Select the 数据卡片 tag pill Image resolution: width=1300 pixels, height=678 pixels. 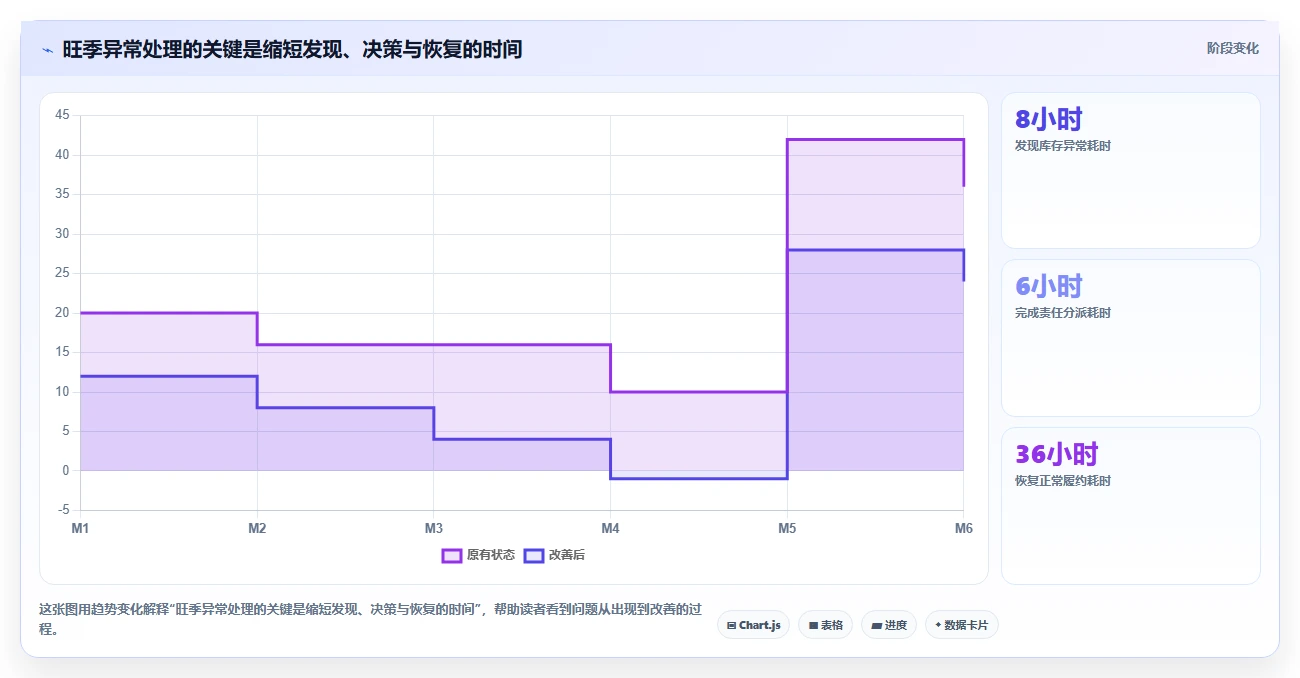(962, 625)
